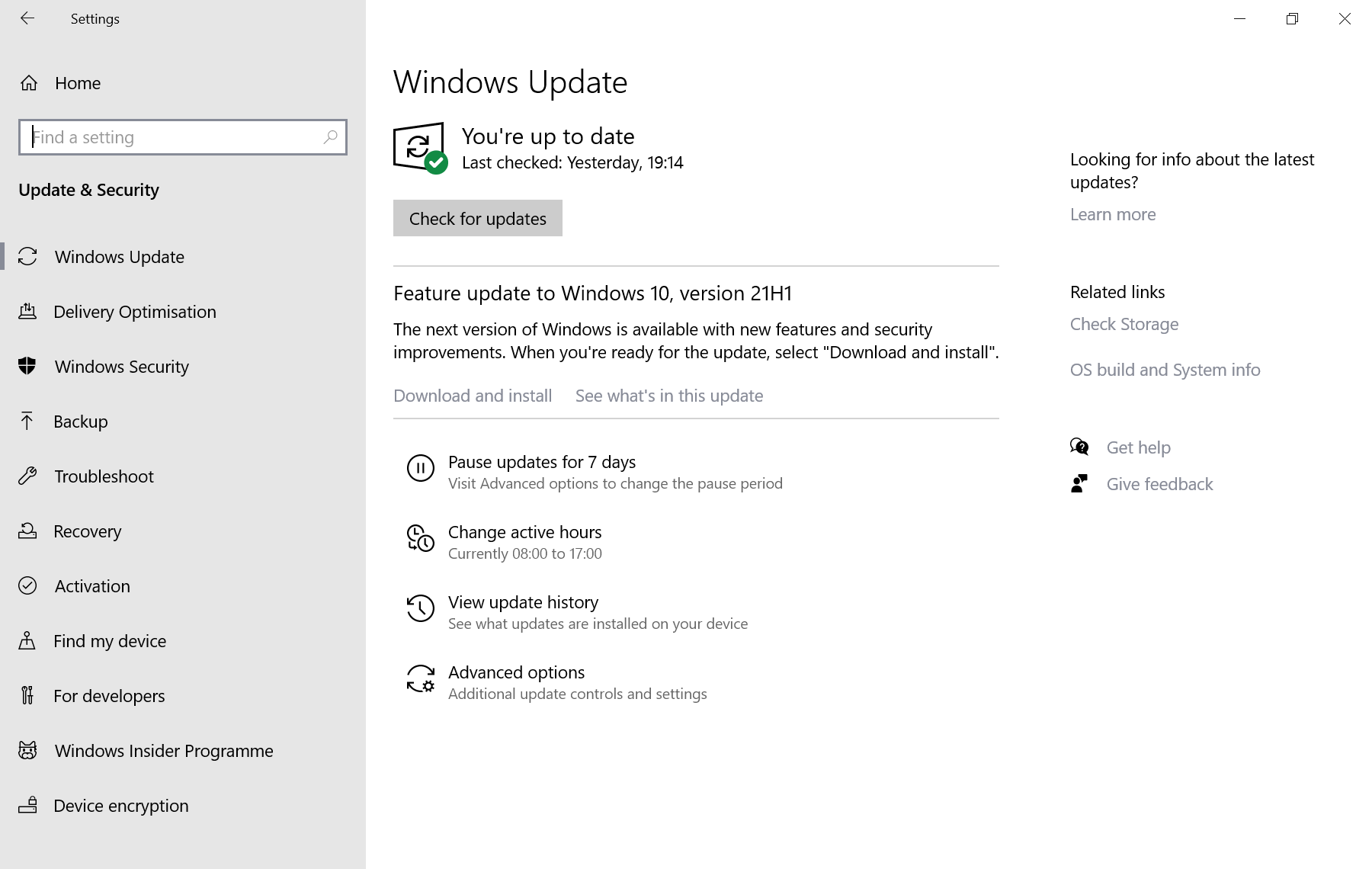
Task: Close the Settings window
Action: pos(1345,18)
